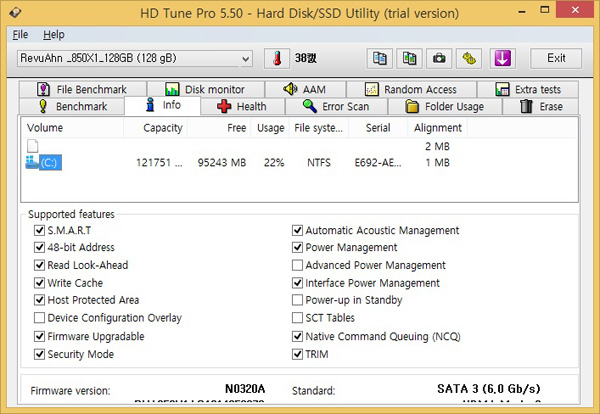
Task: Open the Help menu
Action: (x=54, y=34)
